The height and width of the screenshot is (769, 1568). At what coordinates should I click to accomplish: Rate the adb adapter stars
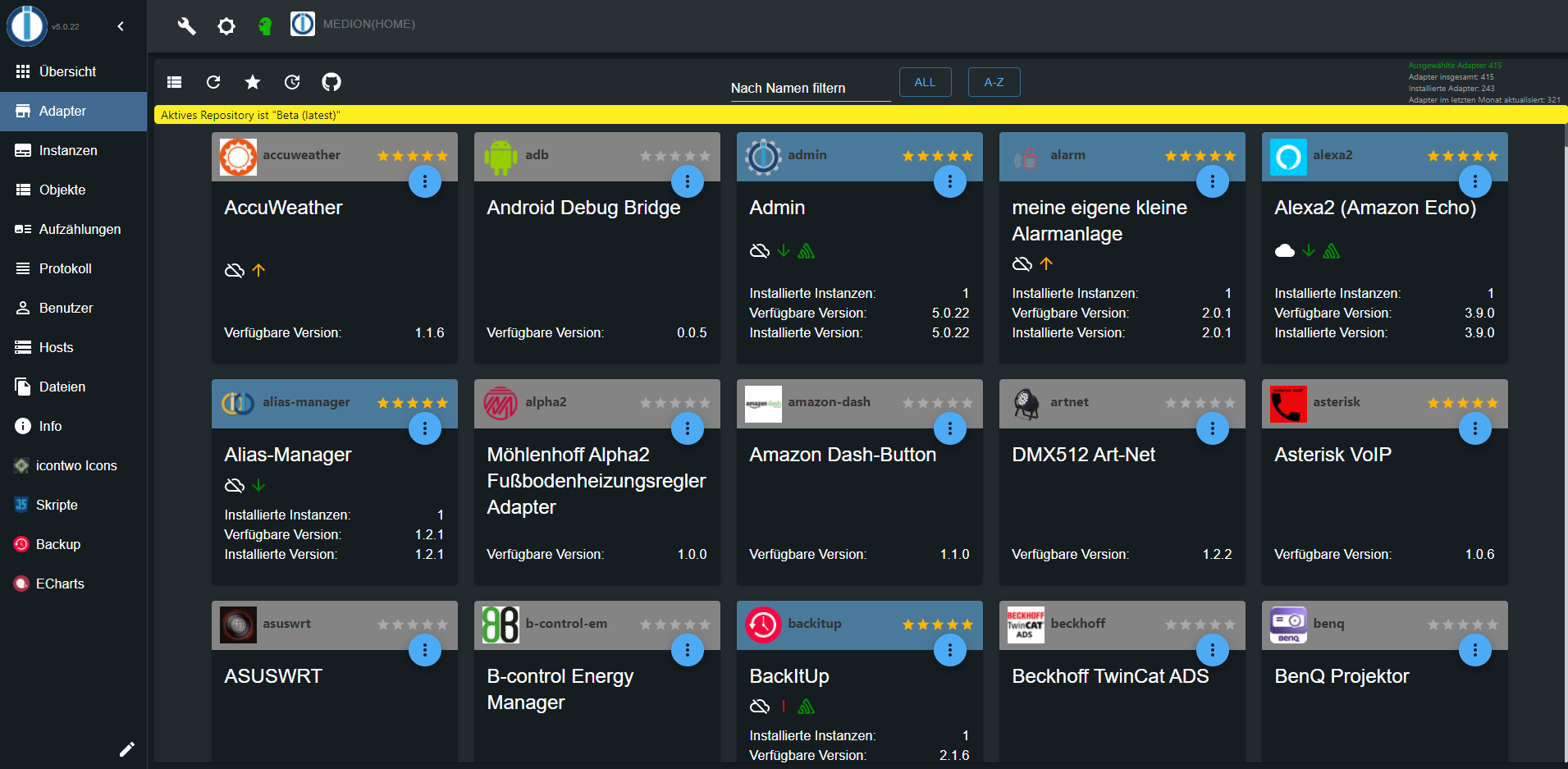(675, 156)
